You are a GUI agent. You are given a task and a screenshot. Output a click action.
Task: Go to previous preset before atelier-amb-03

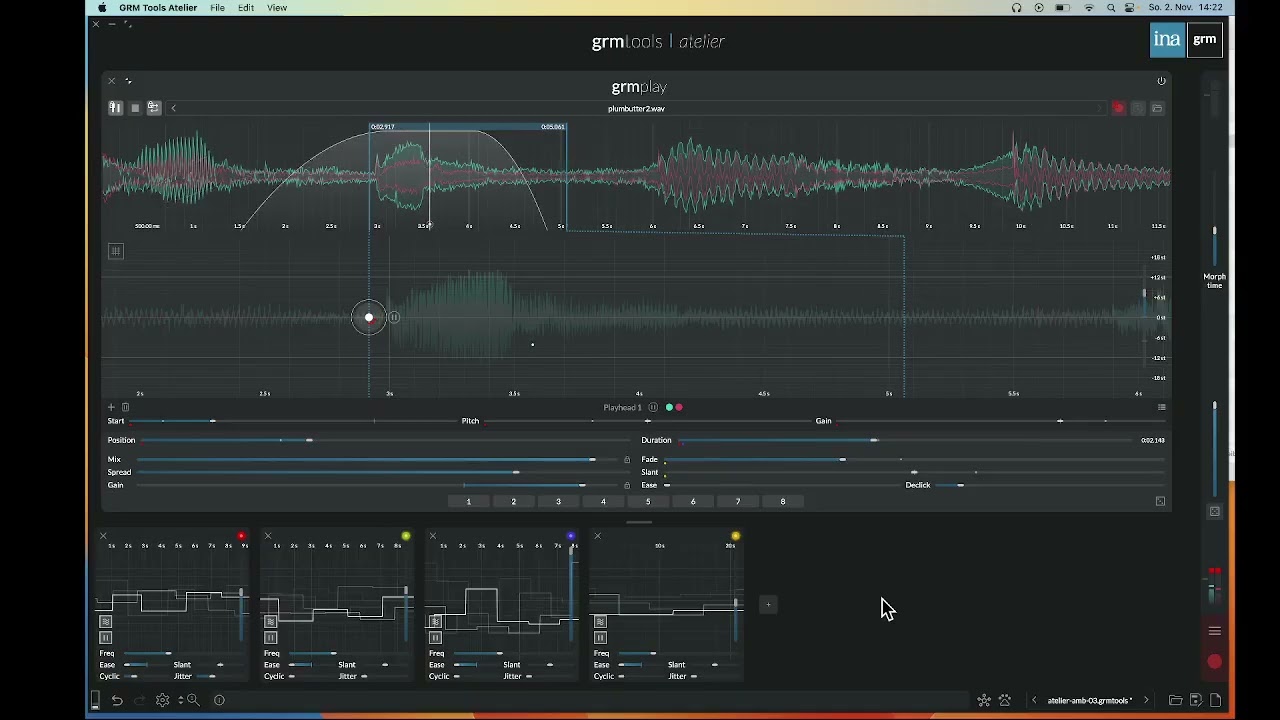point(1035,700)
